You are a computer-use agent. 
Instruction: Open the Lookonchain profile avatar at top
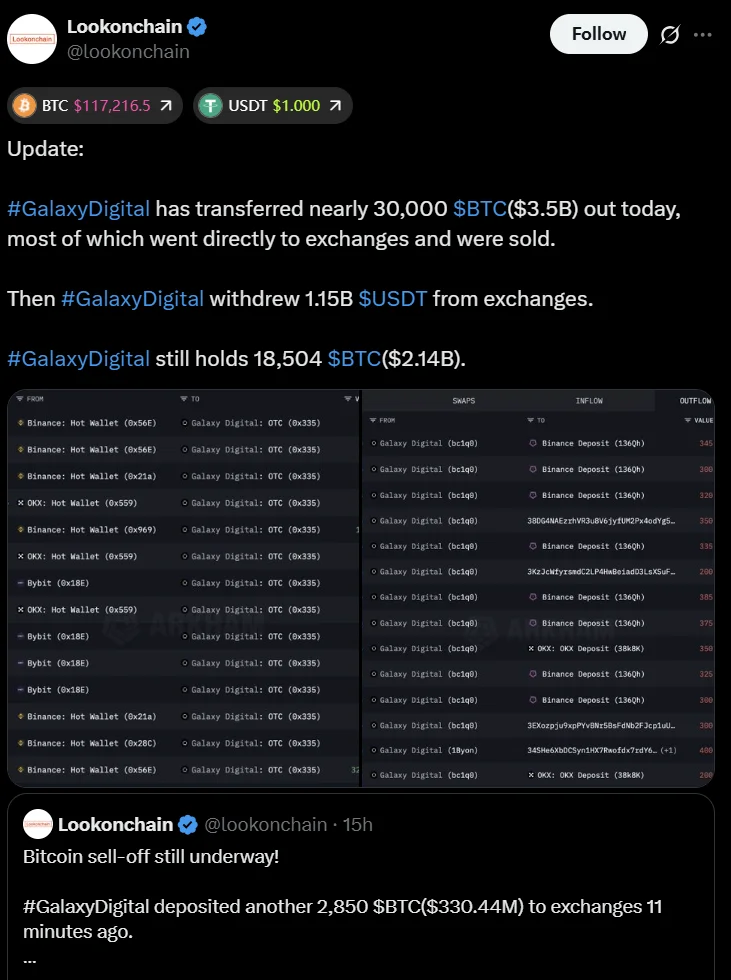pos(33,39)
